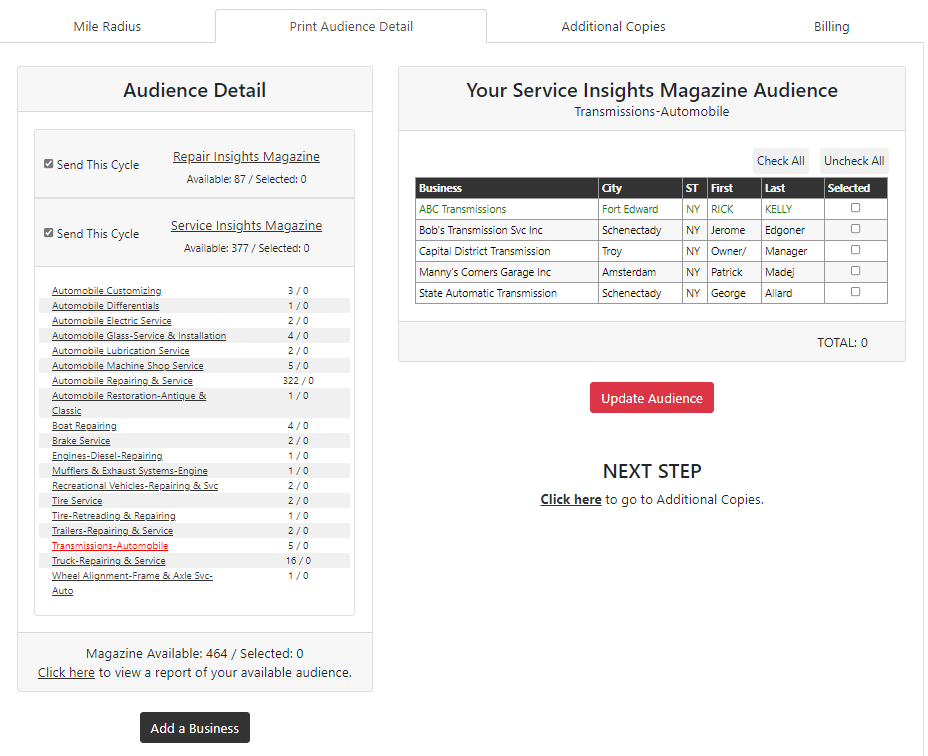Open the Brake Service category
Viewport: 928px width, 756px height.
coord(81,441)
